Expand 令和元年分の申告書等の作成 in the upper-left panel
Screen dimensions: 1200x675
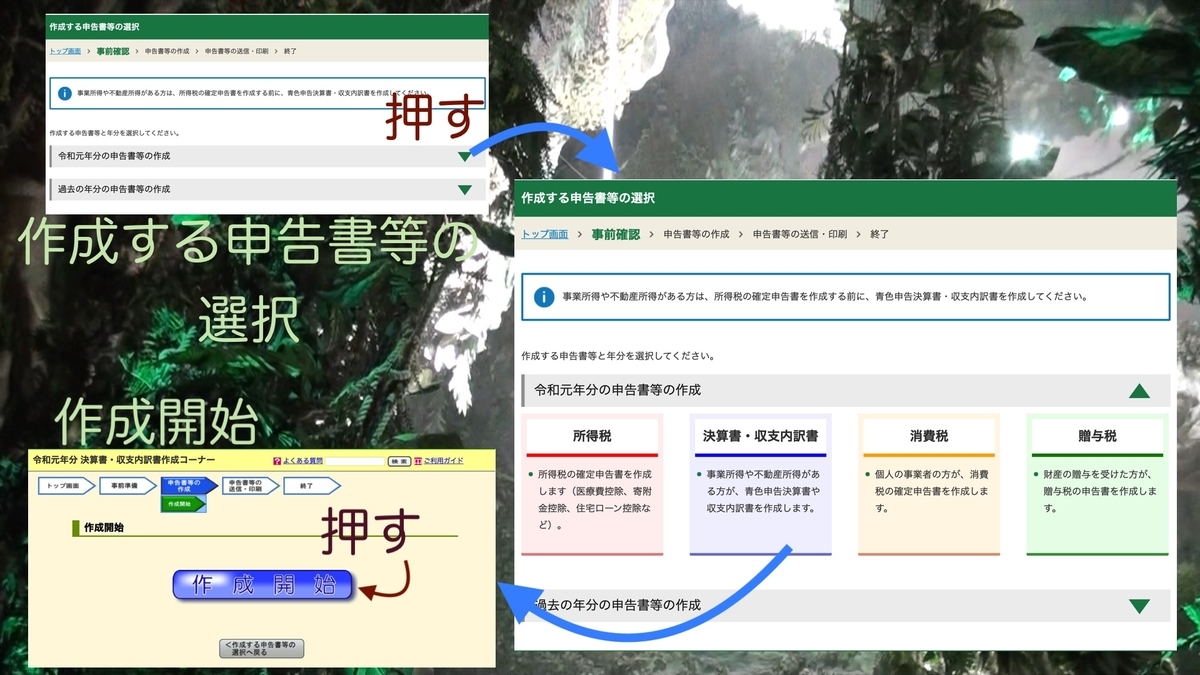[x=465, y=155]
